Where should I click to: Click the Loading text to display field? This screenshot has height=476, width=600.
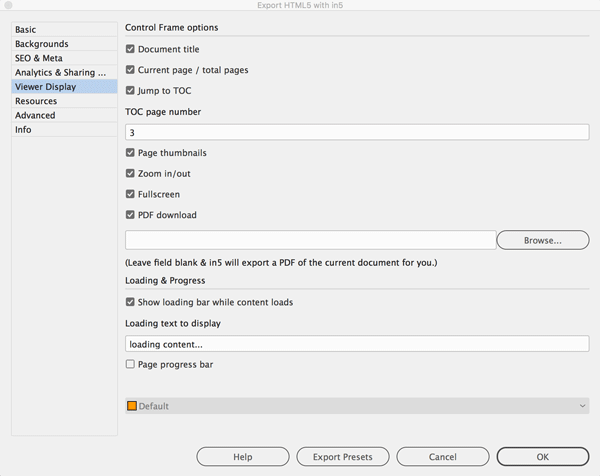coord(357,344)
